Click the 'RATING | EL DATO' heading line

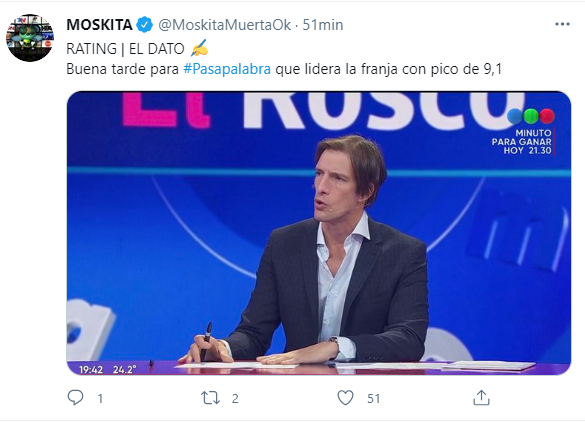point(125,49)
